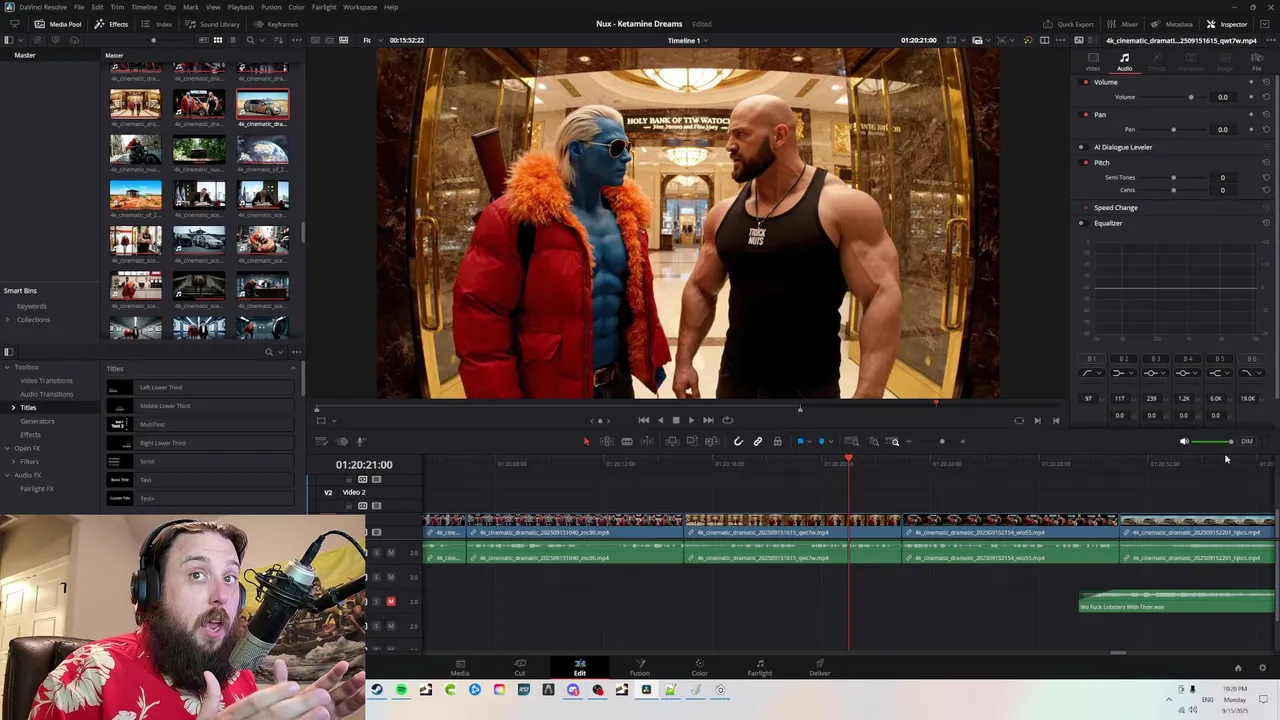1280x720 pixels.
Task: Add a blue flag to clip
Action: [x=800, y=441]
